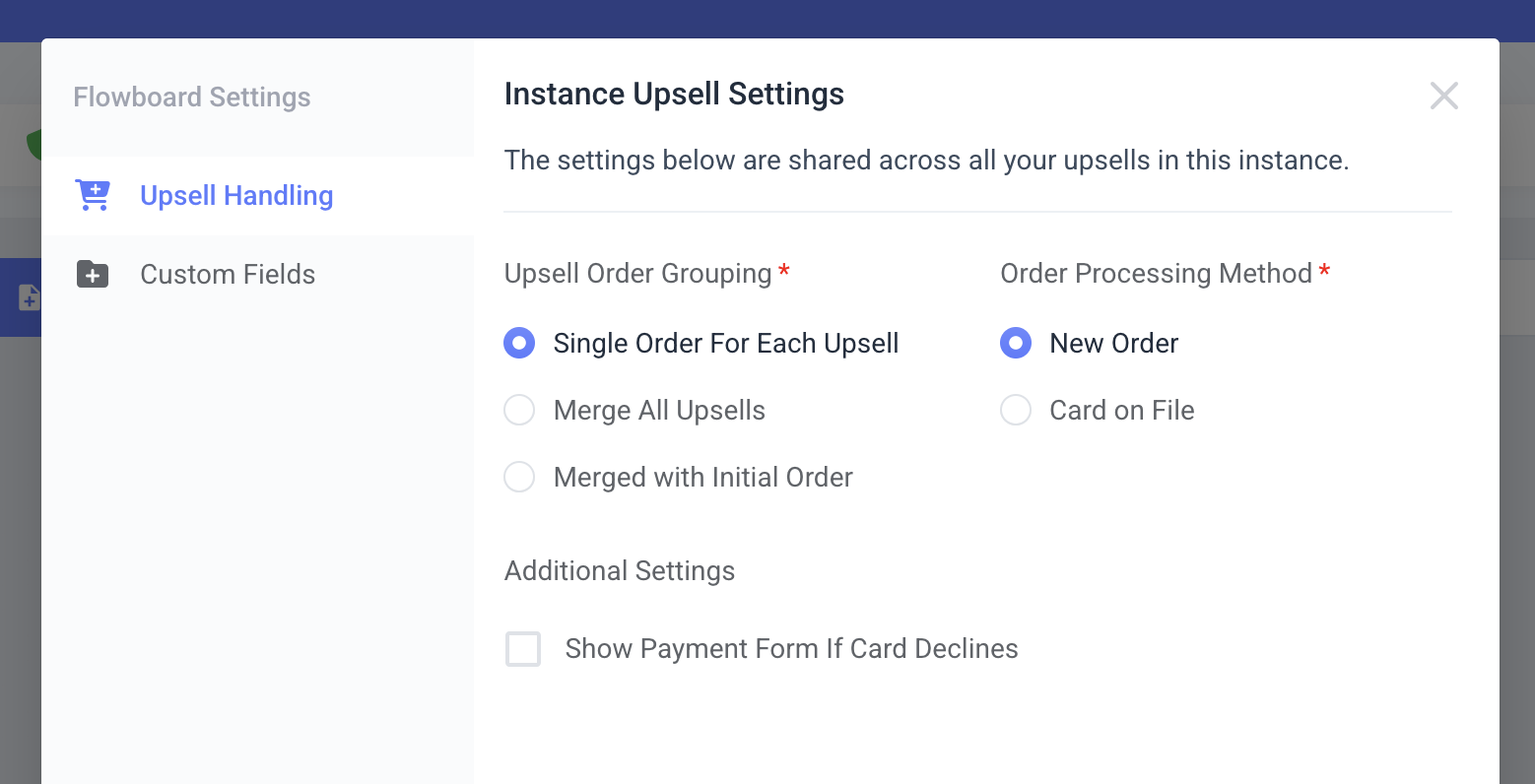
Task: Choose the Card on File radio button
Action: [1016, 410]
